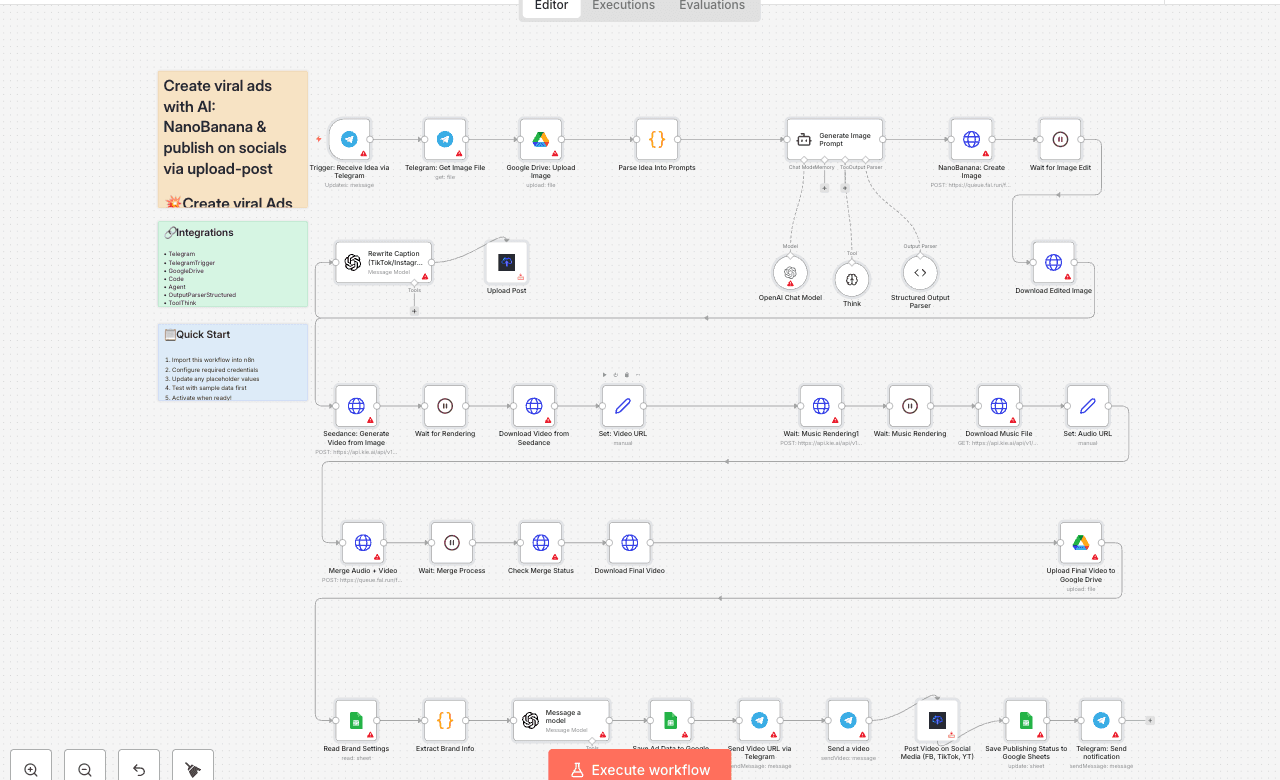The height and width of the screenshot is (780, 1280).
Task: Switch to the Executions tab
Action: 622,6
